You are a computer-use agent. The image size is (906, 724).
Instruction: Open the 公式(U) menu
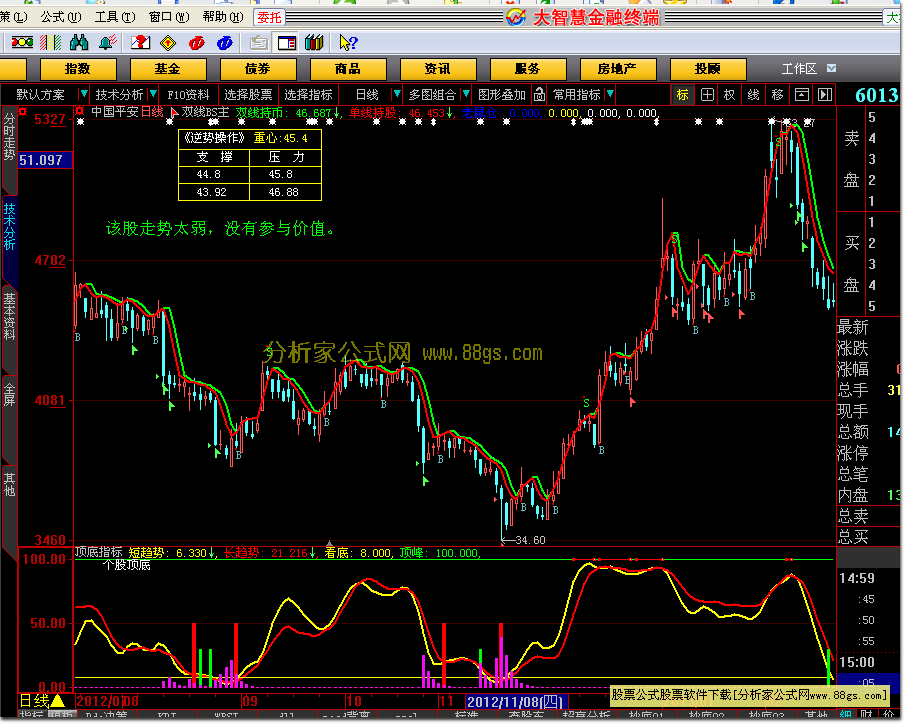61,17
